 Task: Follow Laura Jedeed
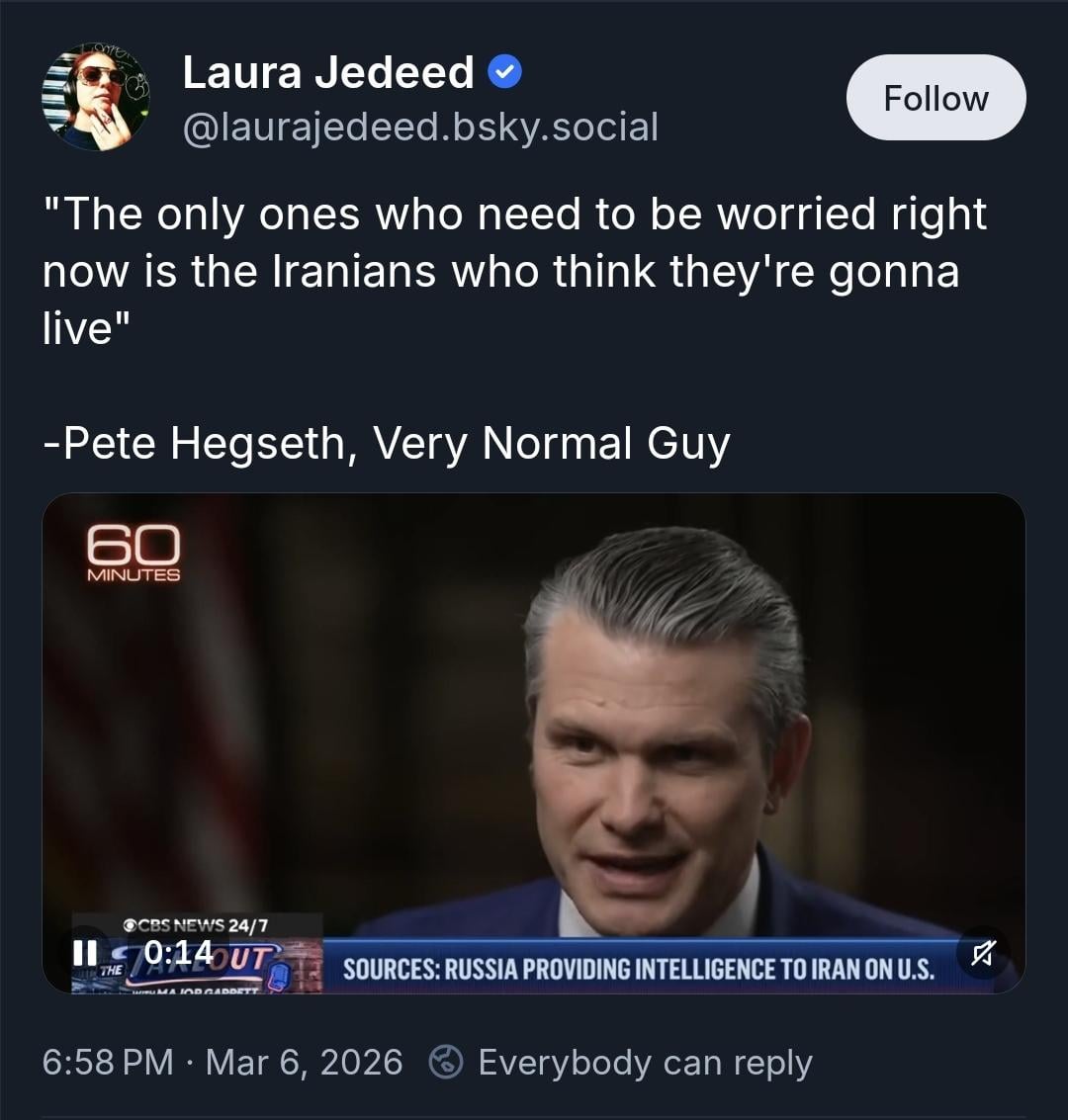click(x=935, y=98)
